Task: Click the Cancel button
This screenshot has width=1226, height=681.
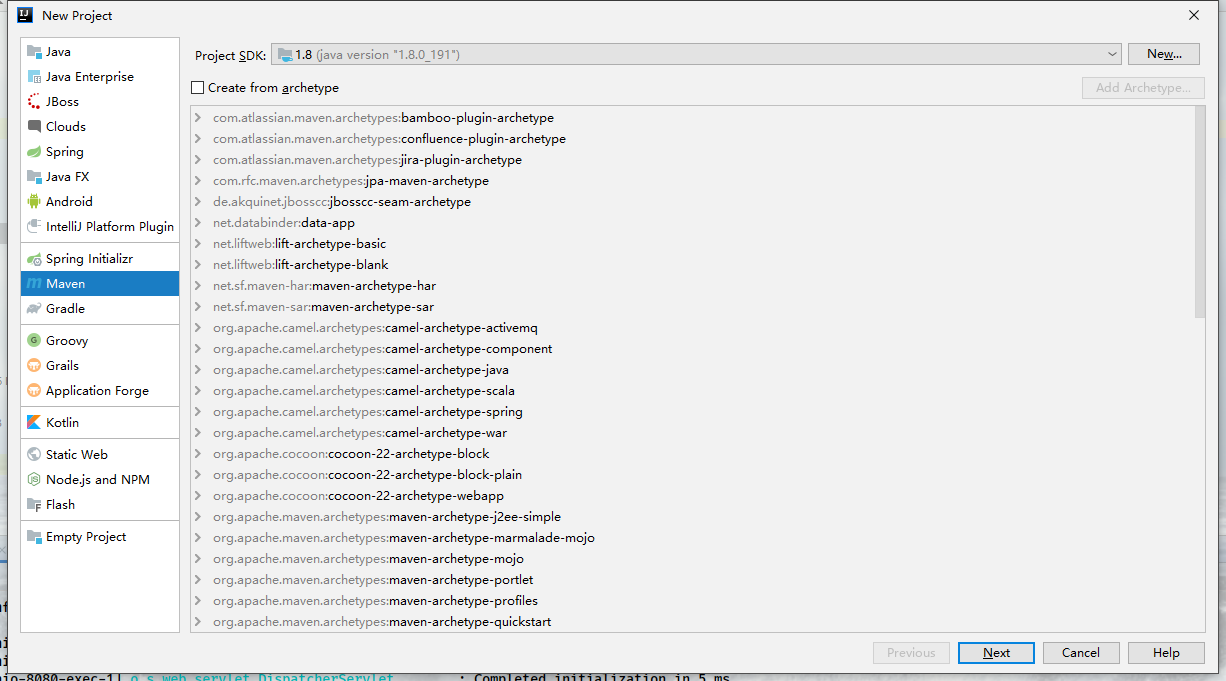Action: [1081, 653]
